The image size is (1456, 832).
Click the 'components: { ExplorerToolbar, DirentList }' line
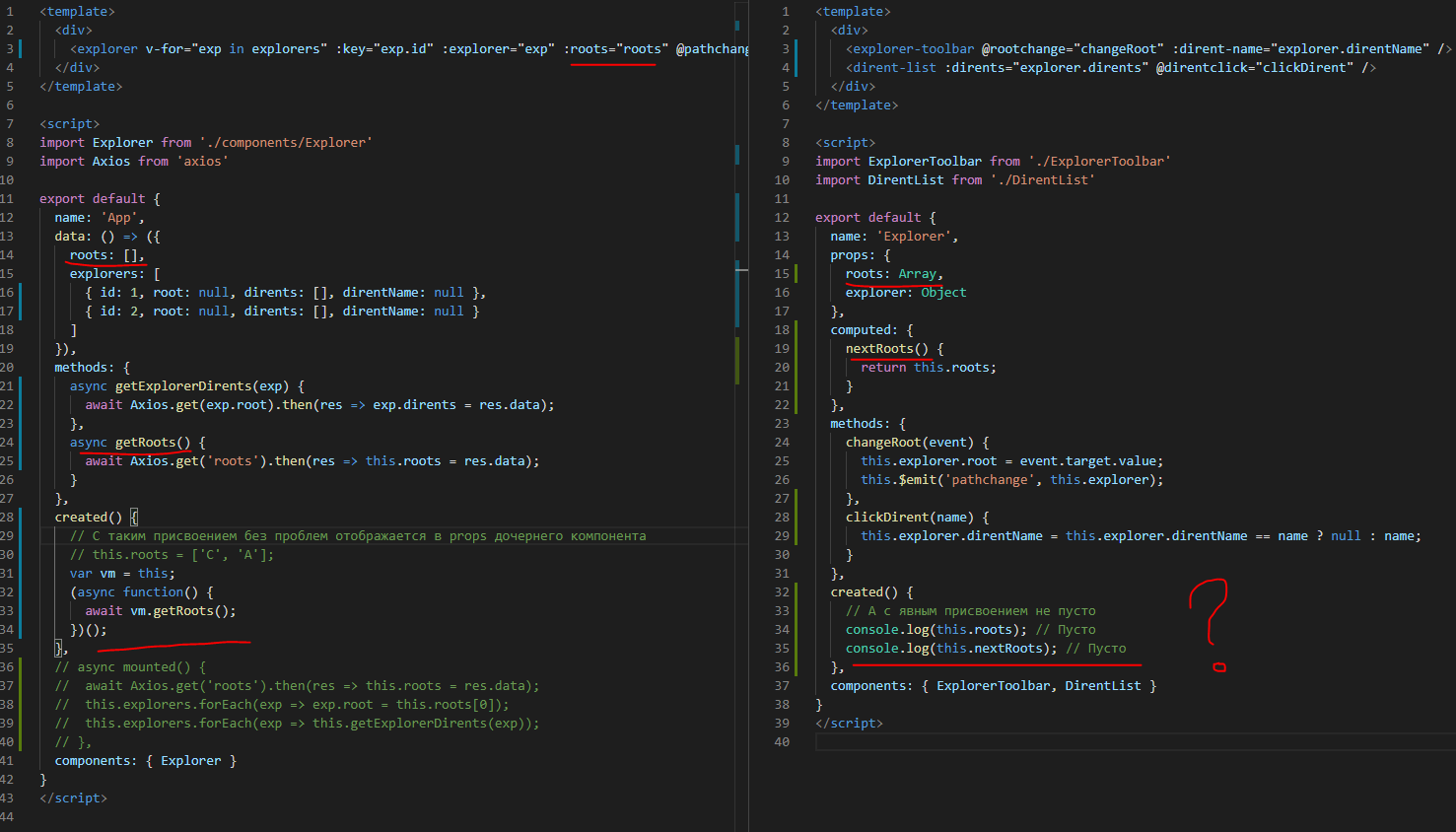tap(994, 685)
